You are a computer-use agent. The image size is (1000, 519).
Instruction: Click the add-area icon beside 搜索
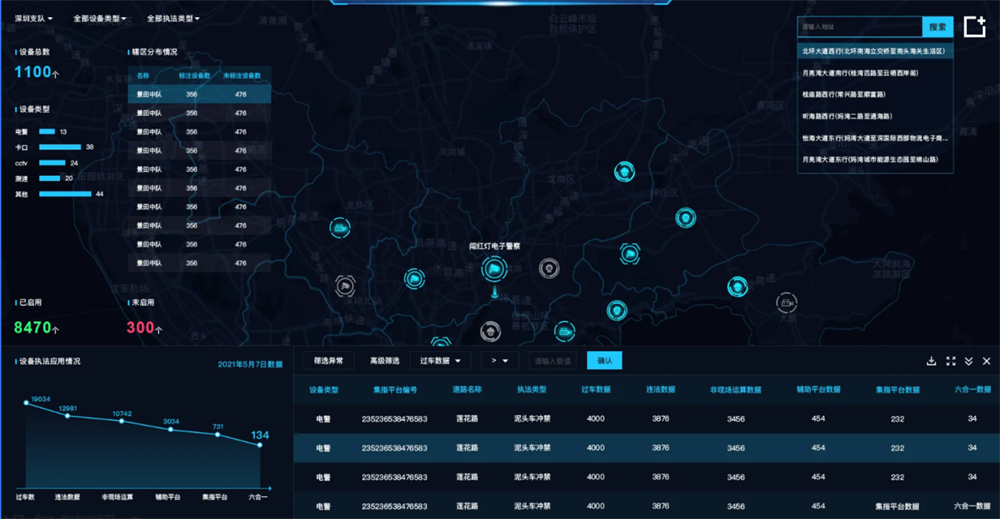click(x=974, y=28)
